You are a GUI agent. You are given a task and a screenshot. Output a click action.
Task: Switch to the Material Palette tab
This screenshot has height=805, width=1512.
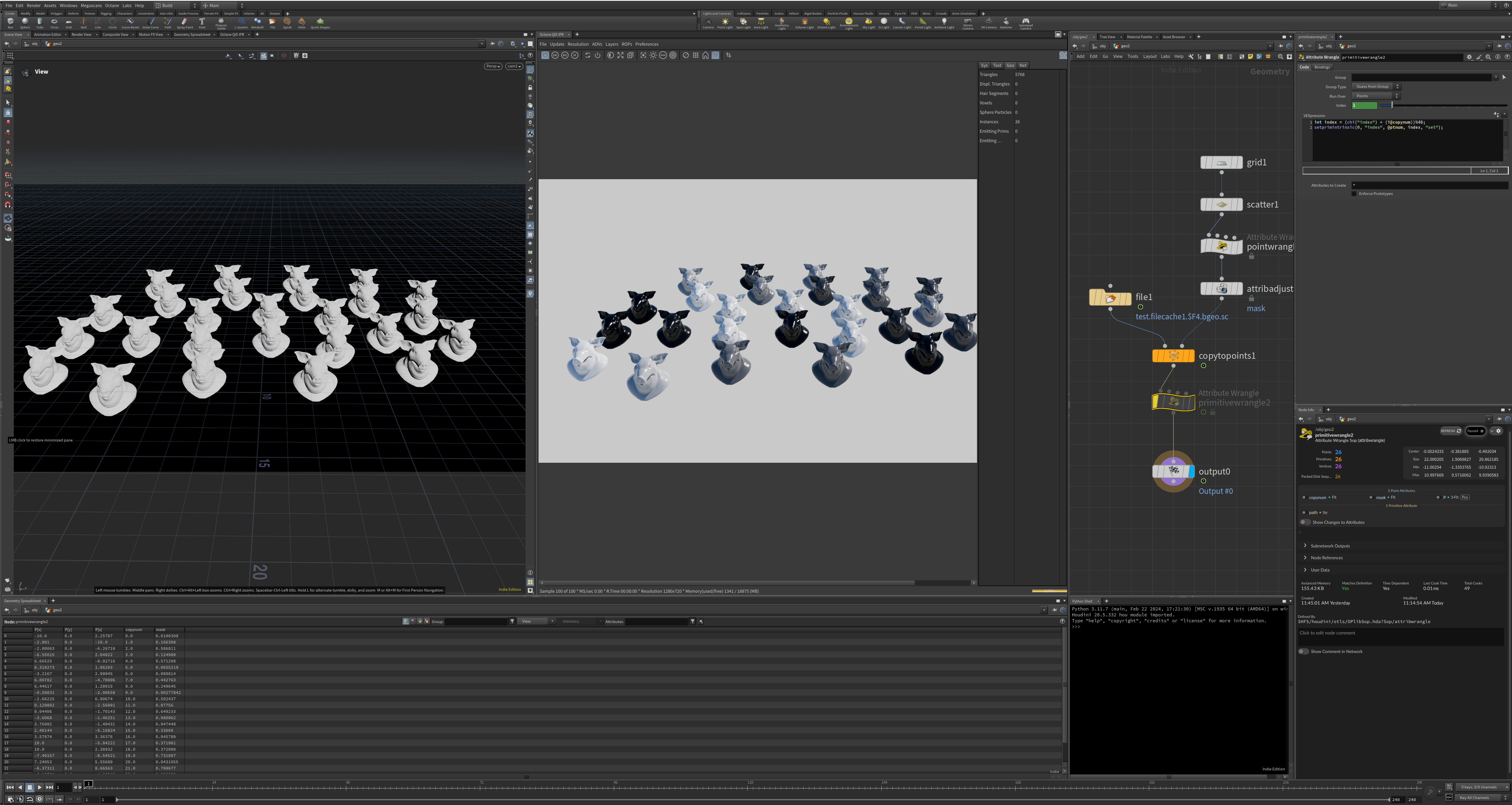click(x=1139, y=37)
